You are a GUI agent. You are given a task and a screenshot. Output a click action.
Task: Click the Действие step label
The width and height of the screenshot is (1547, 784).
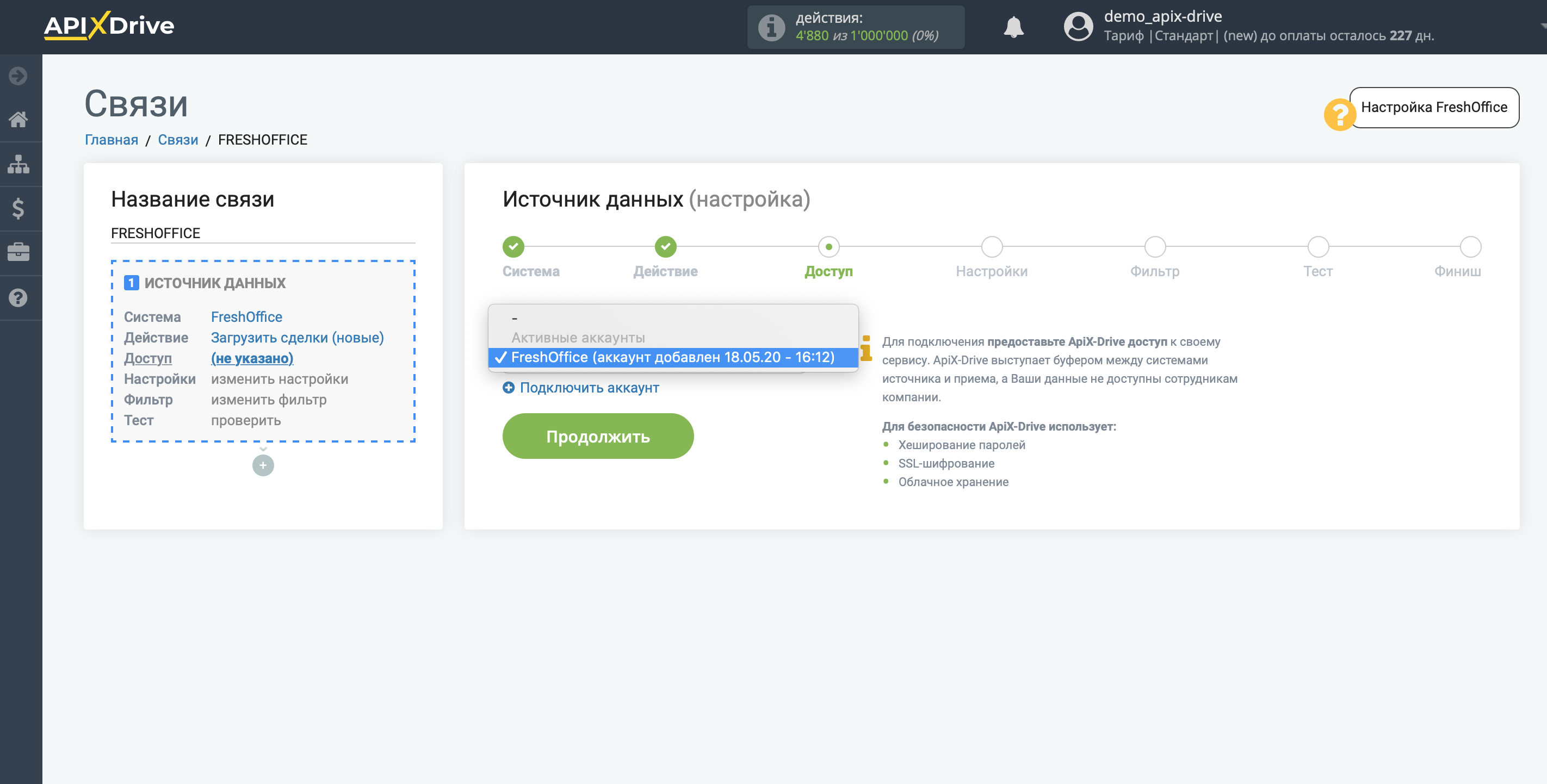click(665, 271)
